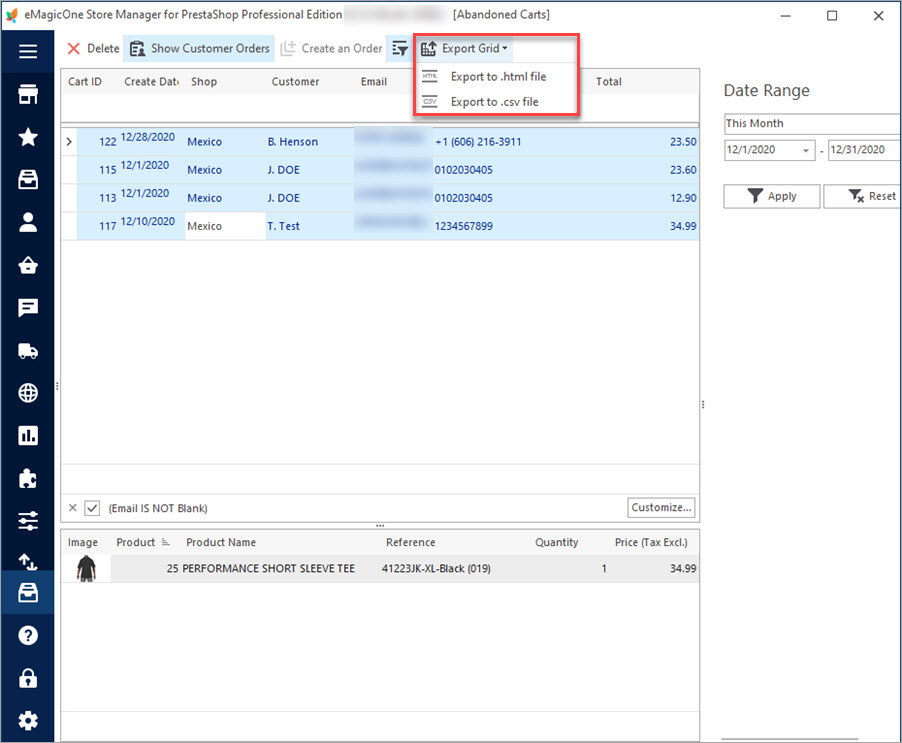The width and height of the screenshot is (902, 743).
Task: Open the shopping basket icon in the sidebar
Action: click(28, 265)
